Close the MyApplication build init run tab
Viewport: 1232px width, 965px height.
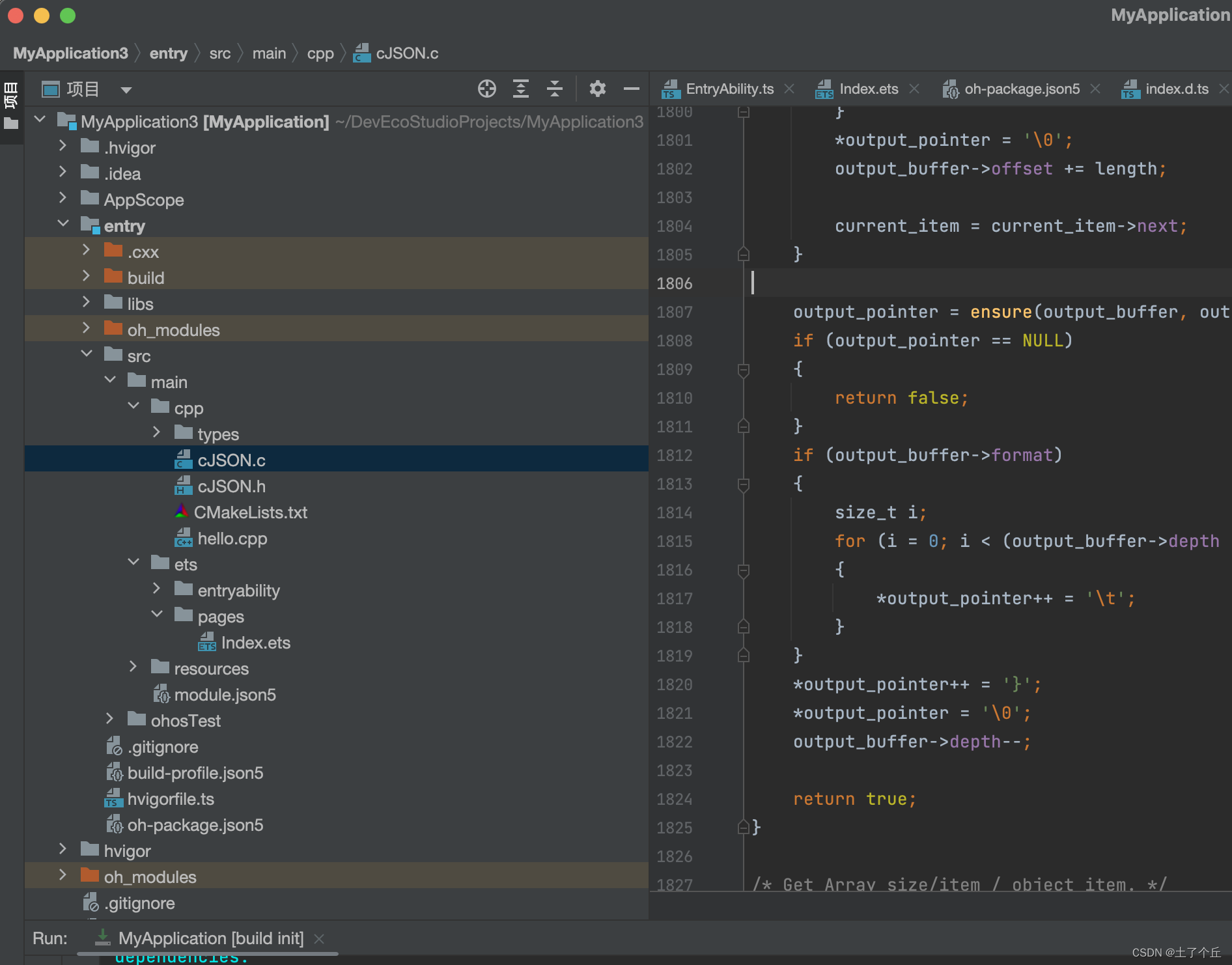click(x=319, y=939)
